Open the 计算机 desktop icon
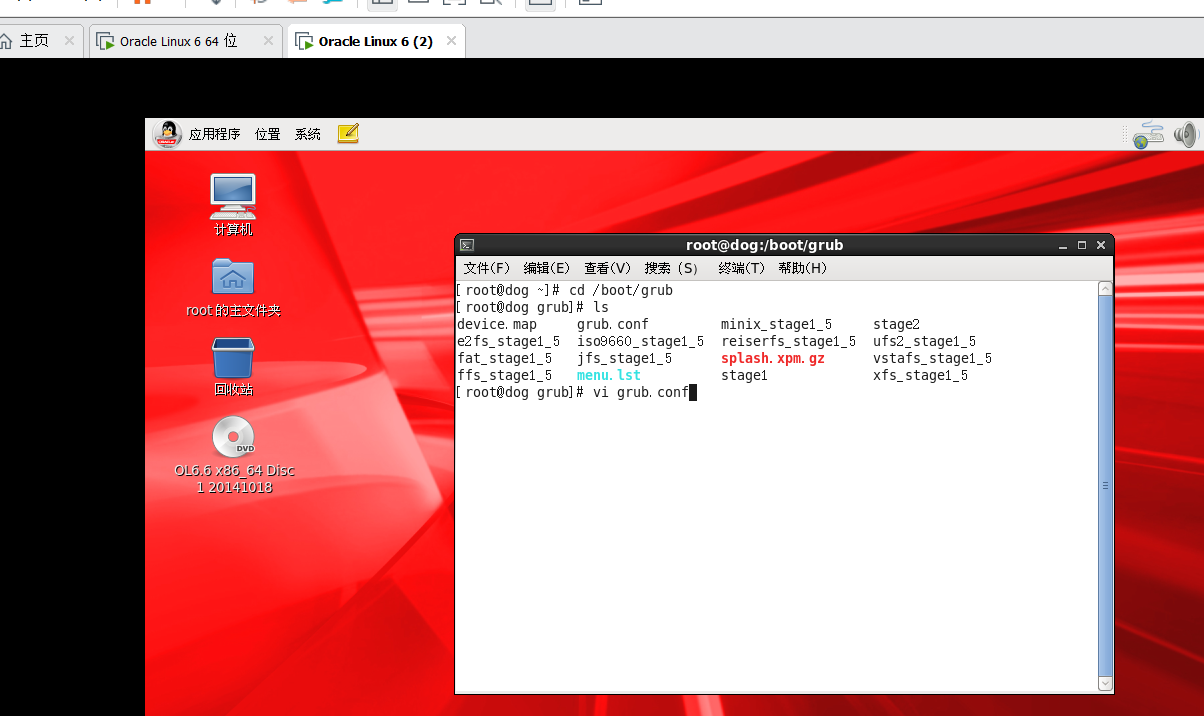 click(233, 205)
